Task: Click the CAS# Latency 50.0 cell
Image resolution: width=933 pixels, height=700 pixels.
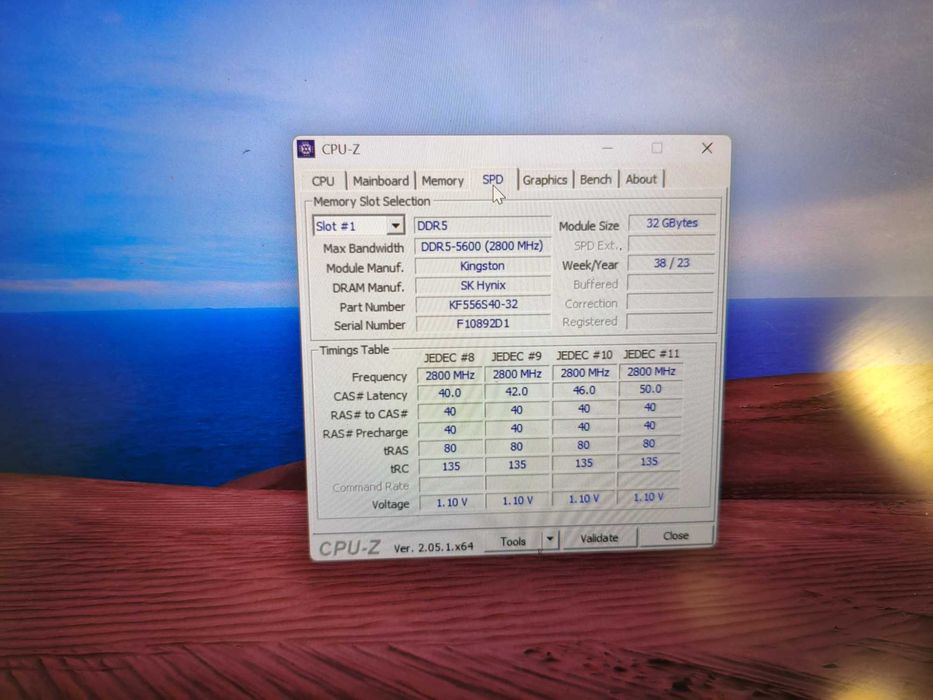Action: (650, 389)
